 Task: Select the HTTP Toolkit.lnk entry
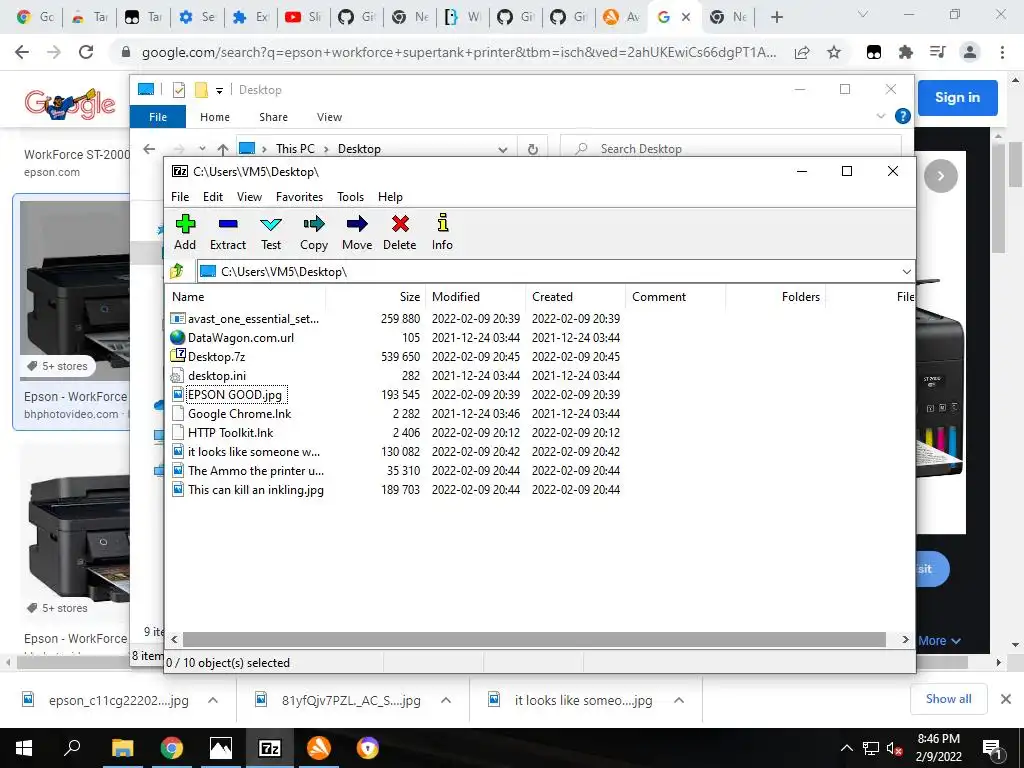tap(396, 432)
